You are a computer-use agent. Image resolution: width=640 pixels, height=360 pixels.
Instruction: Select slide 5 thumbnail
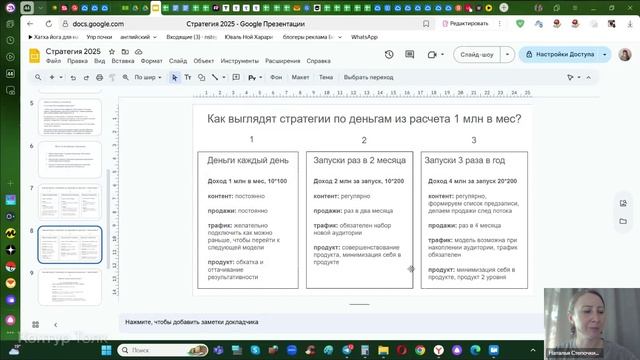point(70,117)
